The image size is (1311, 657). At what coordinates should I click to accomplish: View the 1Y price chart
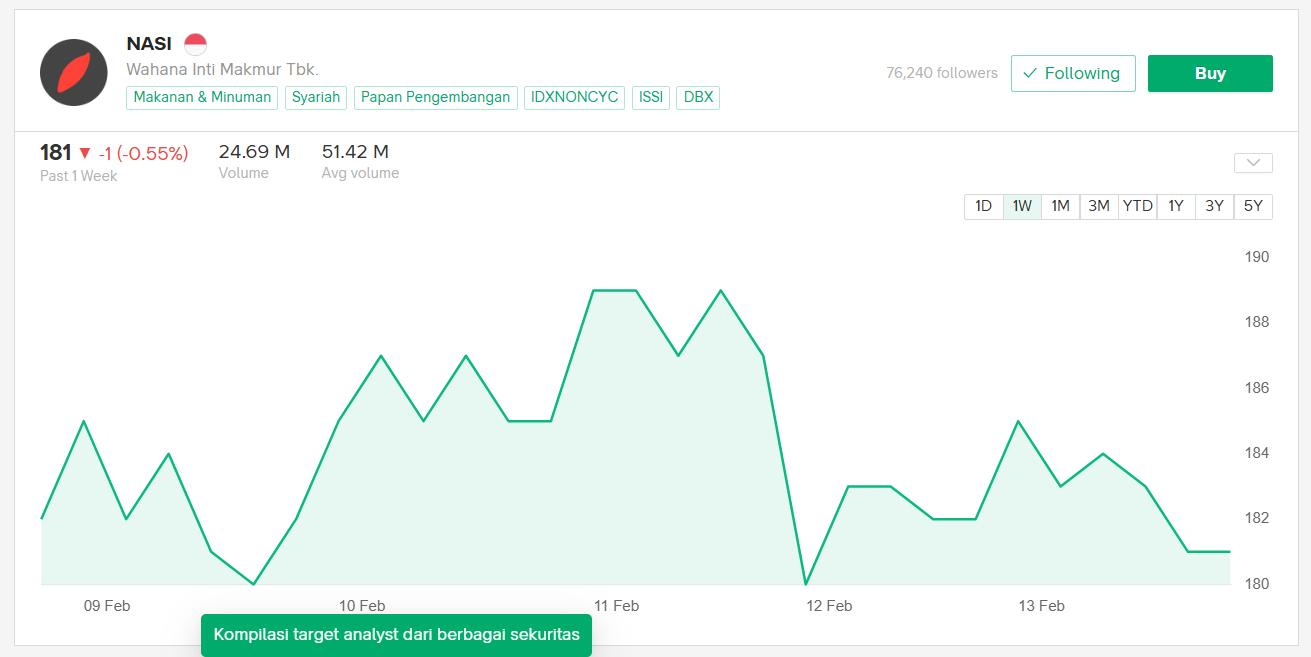[1176, 206]
